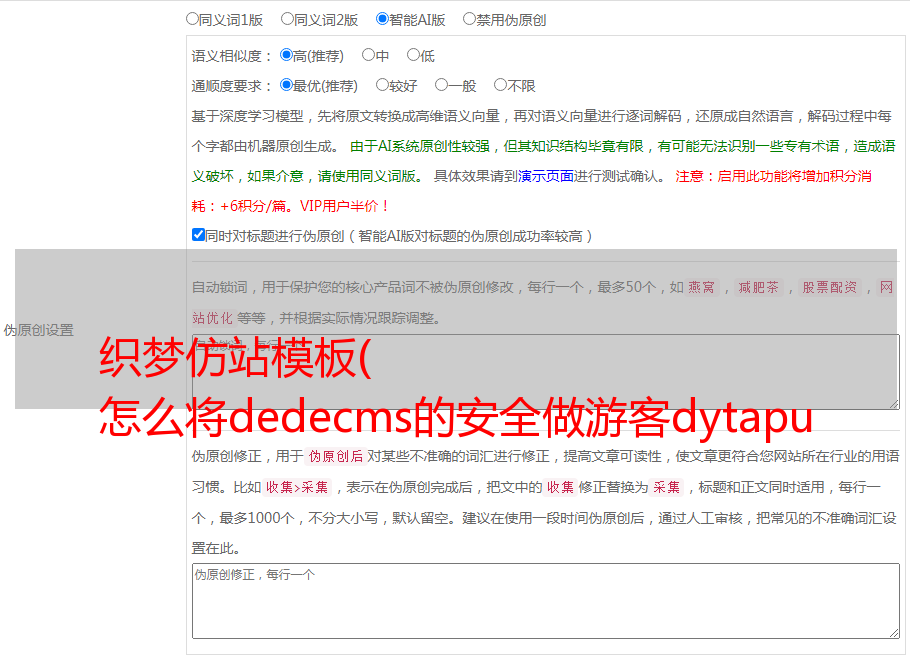Viewport: 911px width, 658px height.
Task: Click resize handle of 伪原创修正 textarea
Action: pos(894,633)
